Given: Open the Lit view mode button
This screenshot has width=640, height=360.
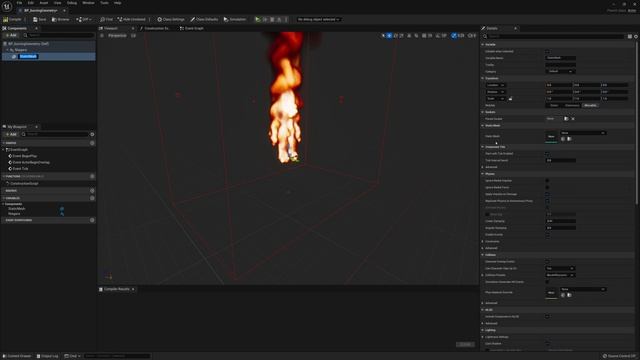Looking at the screenshot, I should (x=133, y=36).
